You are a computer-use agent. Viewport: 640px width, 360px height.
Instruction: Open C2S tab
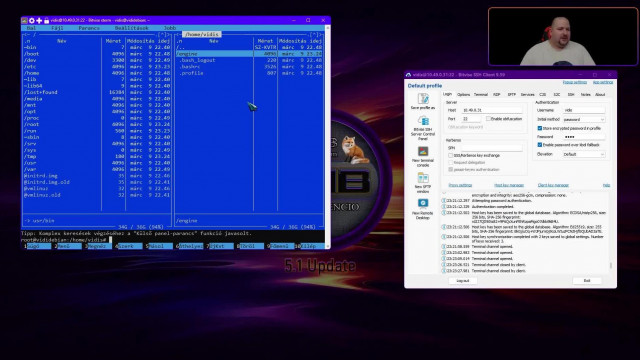pos(542,95)
